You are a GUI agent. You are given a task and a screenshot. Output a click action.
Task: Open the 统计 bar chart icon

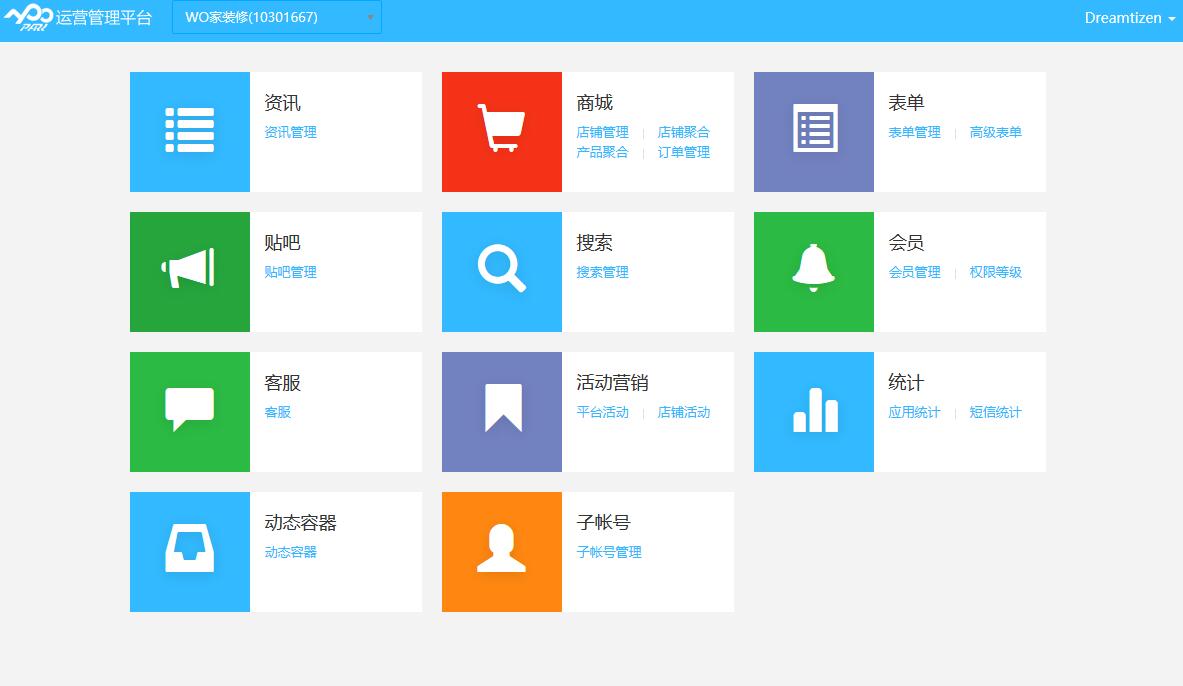813,411
